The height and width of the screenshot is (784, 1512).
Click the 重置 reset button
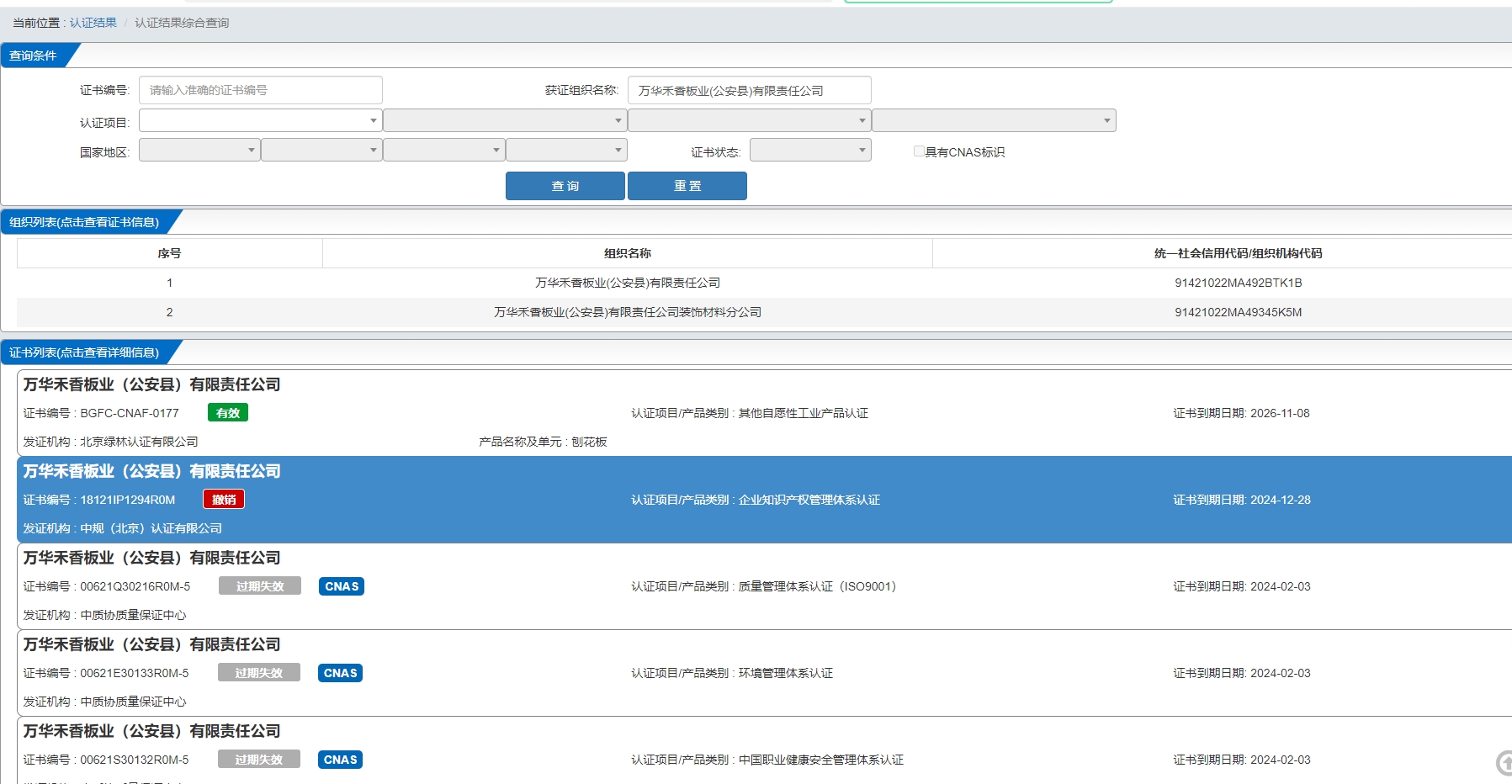click(x=687, y=186)
